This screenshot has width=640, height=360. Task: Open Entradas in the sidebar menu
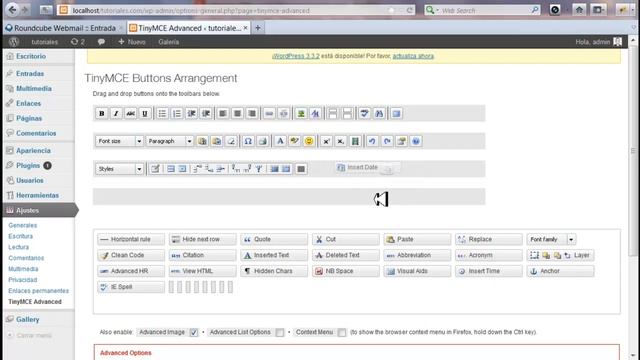[30, 74]
